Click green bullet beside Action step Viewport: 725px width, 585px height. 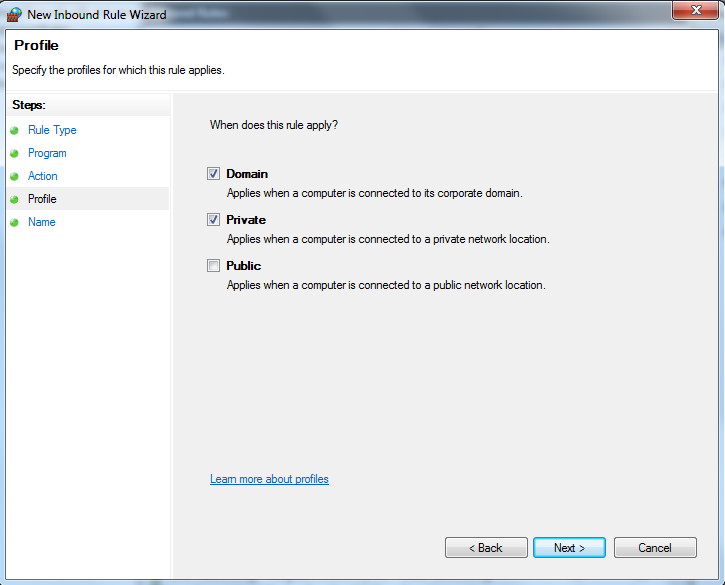click(x=14, y=177)
